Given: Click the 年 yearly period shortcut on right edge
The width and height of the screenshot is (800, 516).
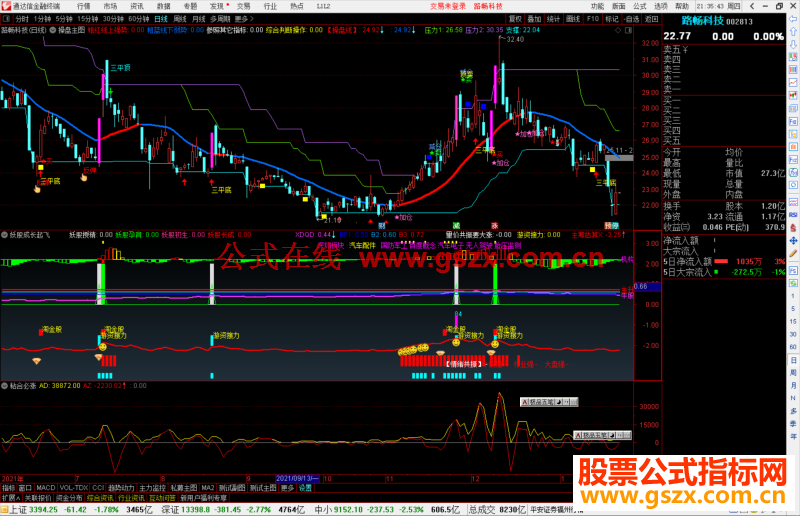Looking at the screenshot, I should [x=793, y=436].
